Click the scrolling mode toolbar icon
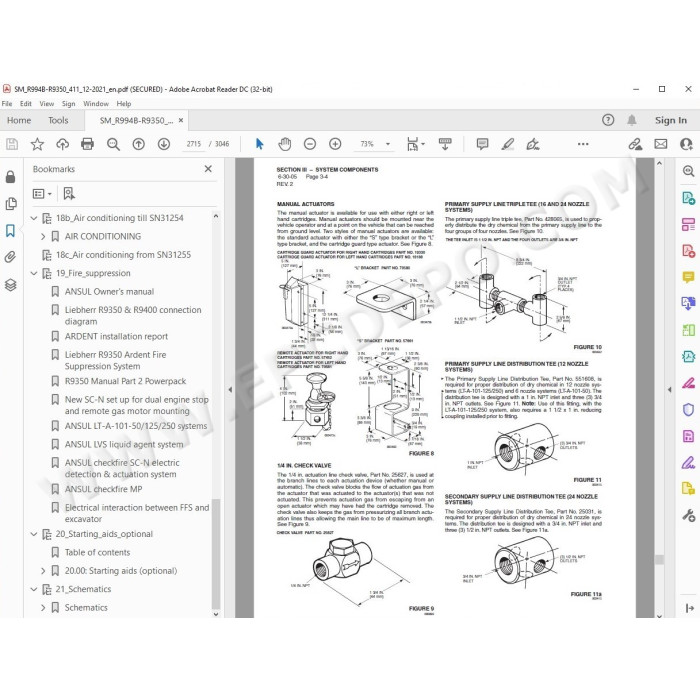 pos(445,144)
